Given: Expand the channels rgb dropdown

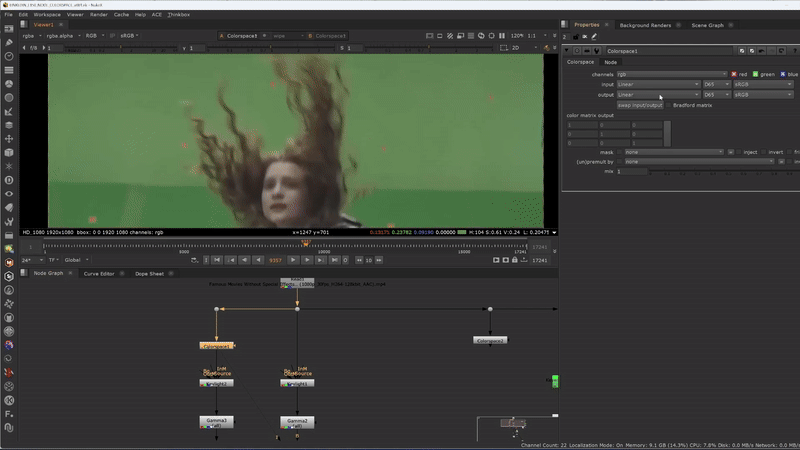Looking at the screenshot, I should (x=670, y=74).
